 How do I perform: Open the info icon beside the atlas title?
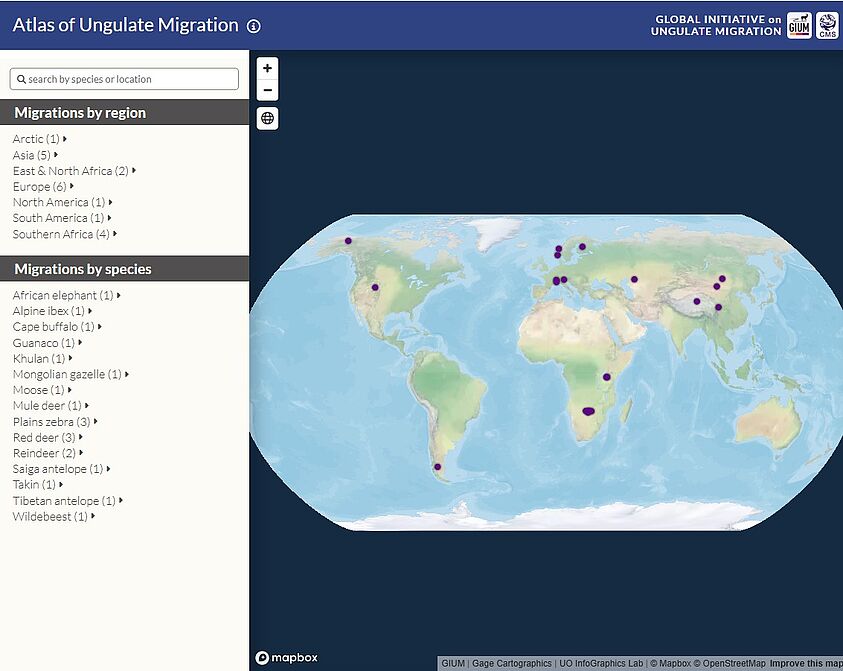pos(254,26)
